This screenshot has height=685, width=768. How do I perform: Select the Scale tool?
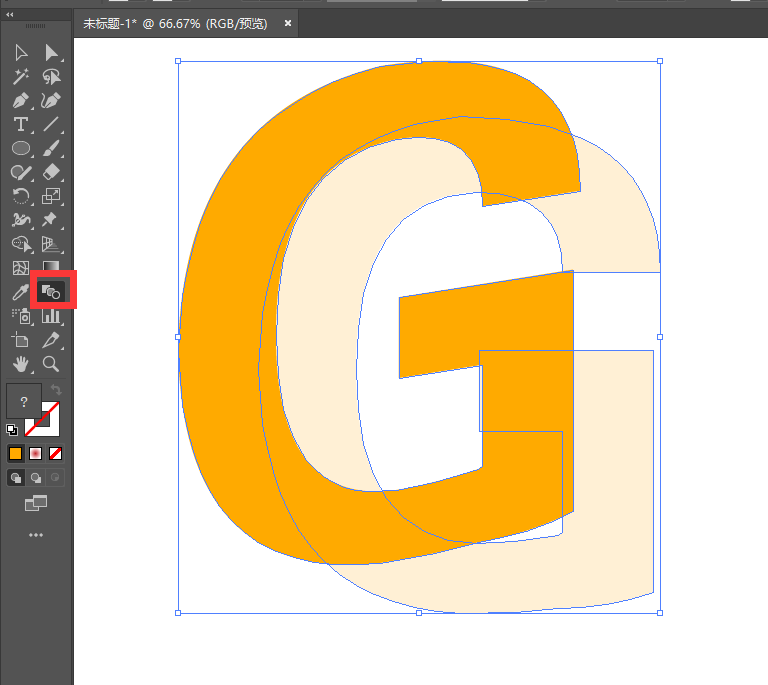pos(51,196)
